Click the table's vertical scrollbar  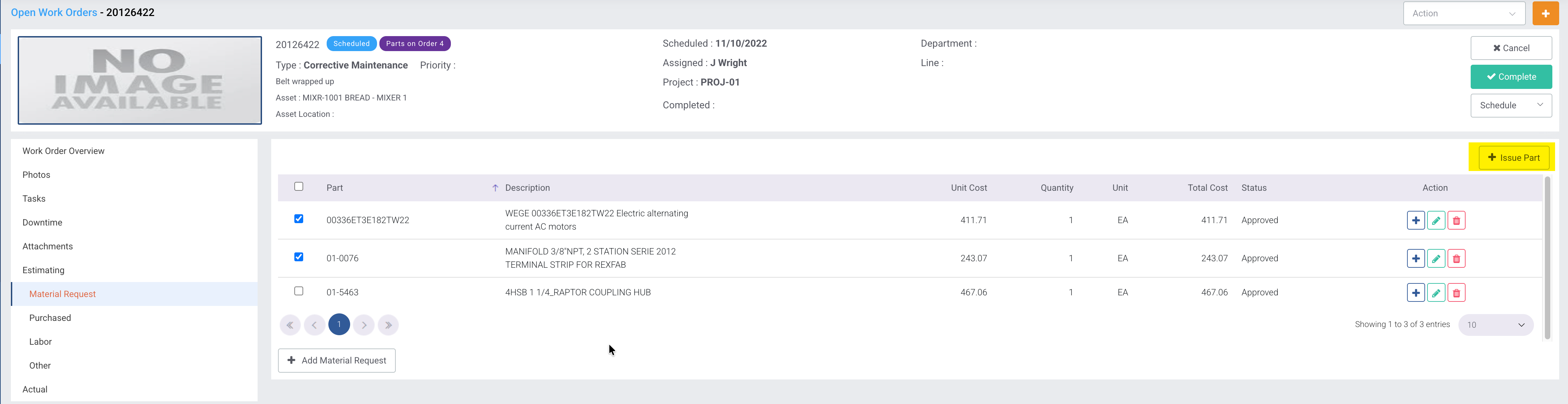[1547, 256]
